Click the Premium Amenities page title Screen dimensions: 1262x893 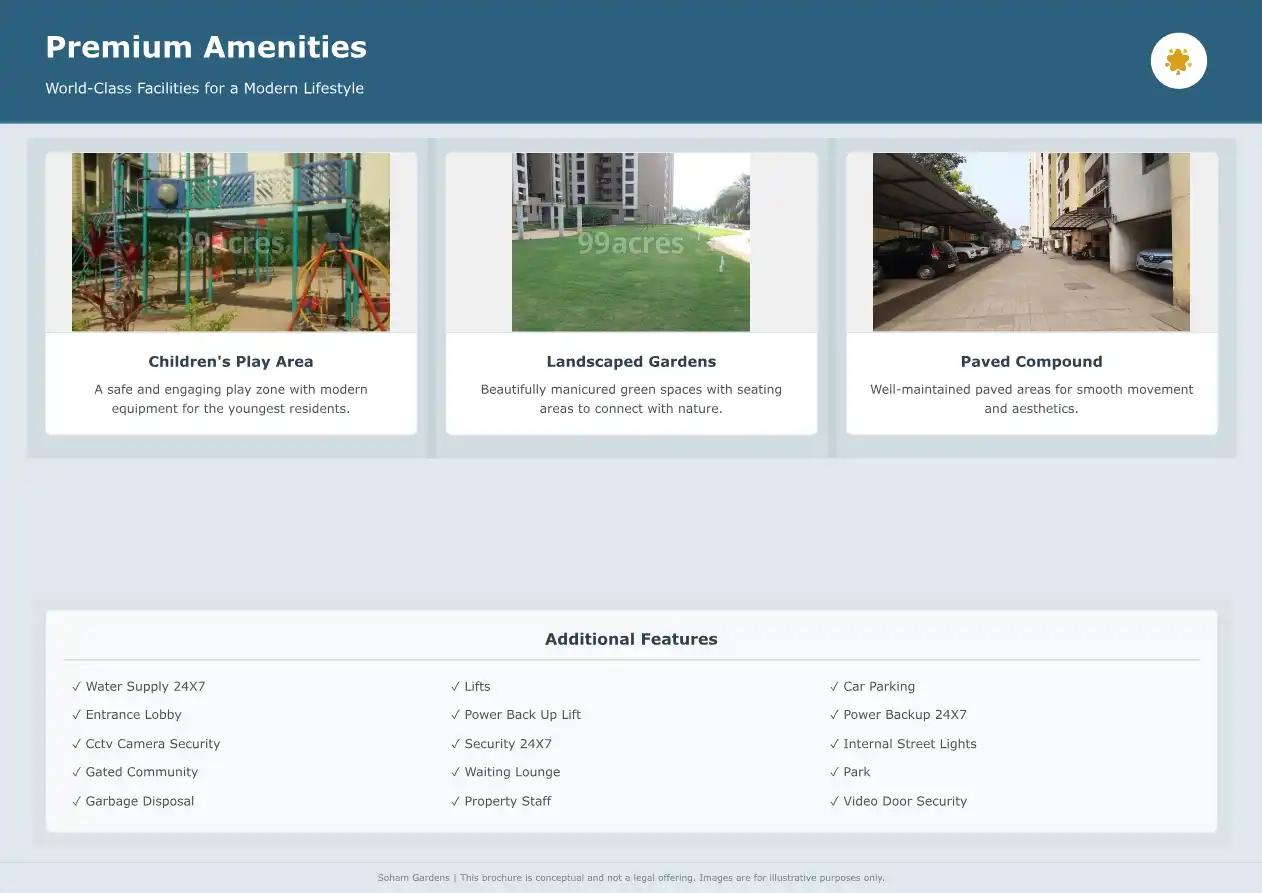coord(206,47)
